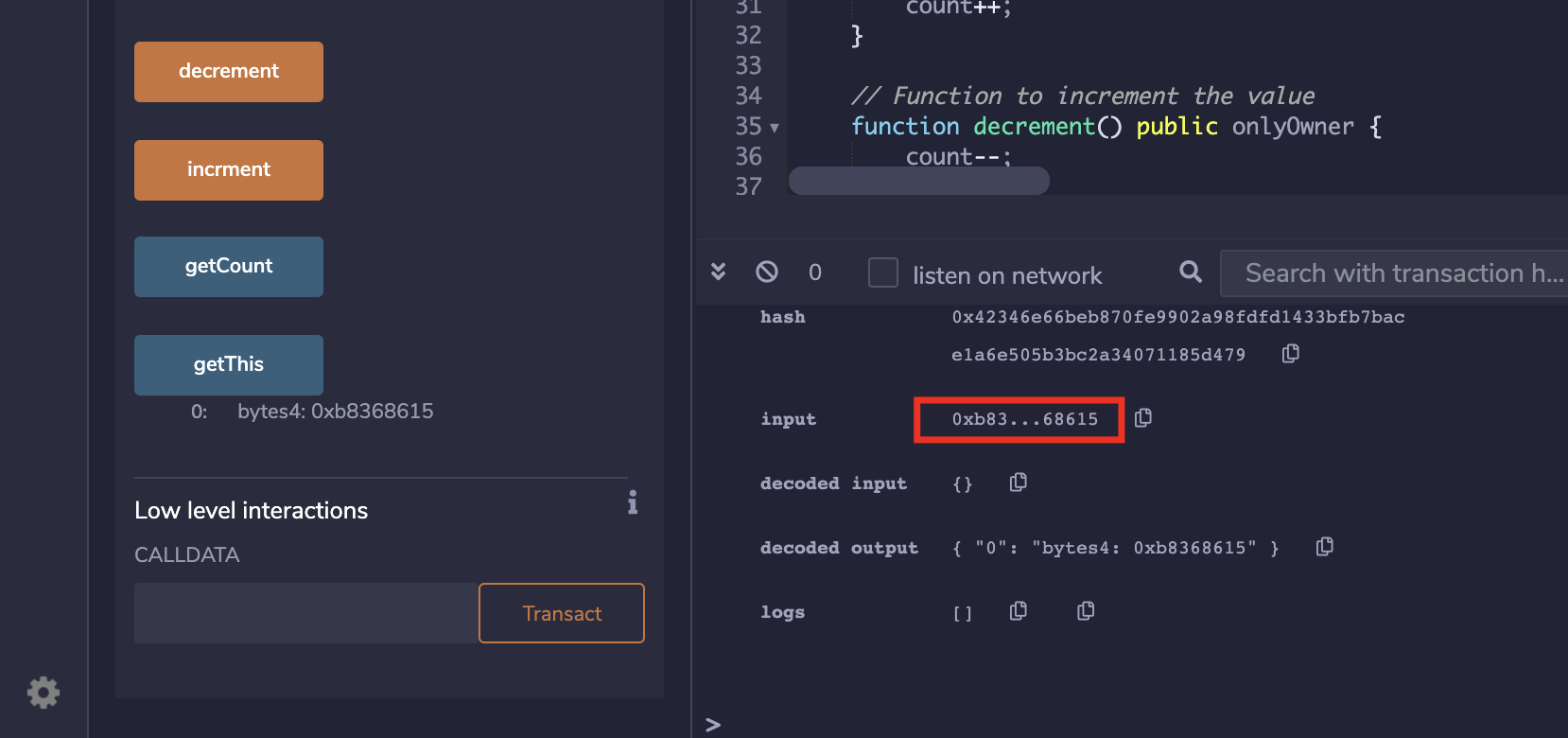Click the Transact button

click(x=562, y=613)
